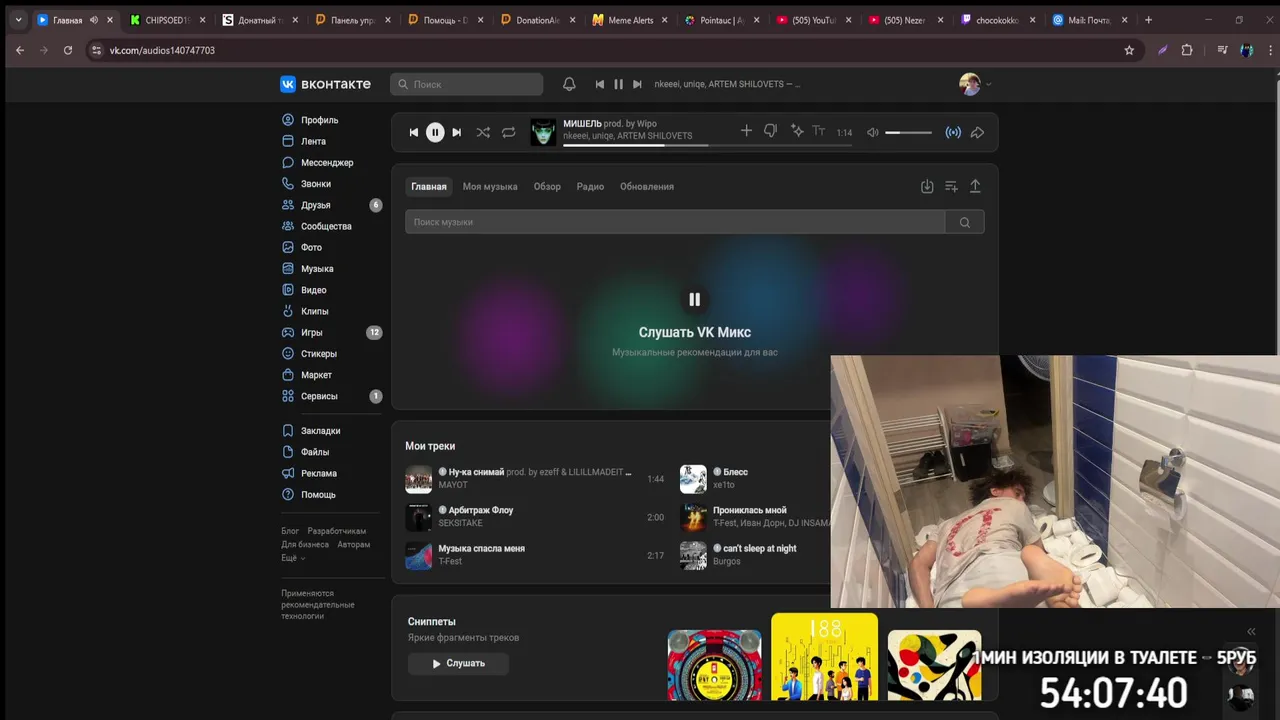Image resolution: width=1280 pixels, height=720 pixels.
Task: Switch to the DonationAlerts browser tab
Action: tap(537, 20)
